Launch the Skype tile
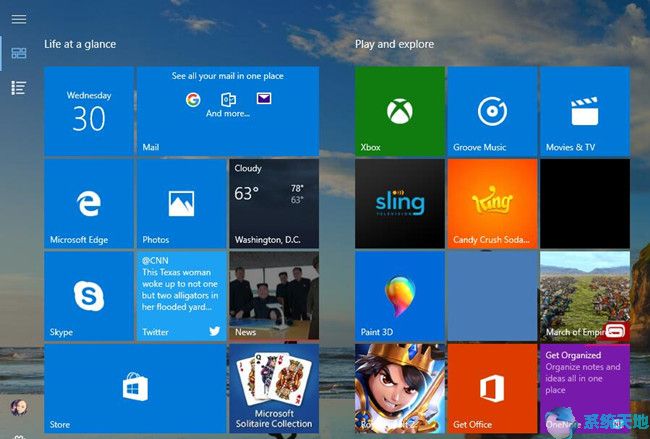The width and height of the screenshot is (650, 439). 89,296
